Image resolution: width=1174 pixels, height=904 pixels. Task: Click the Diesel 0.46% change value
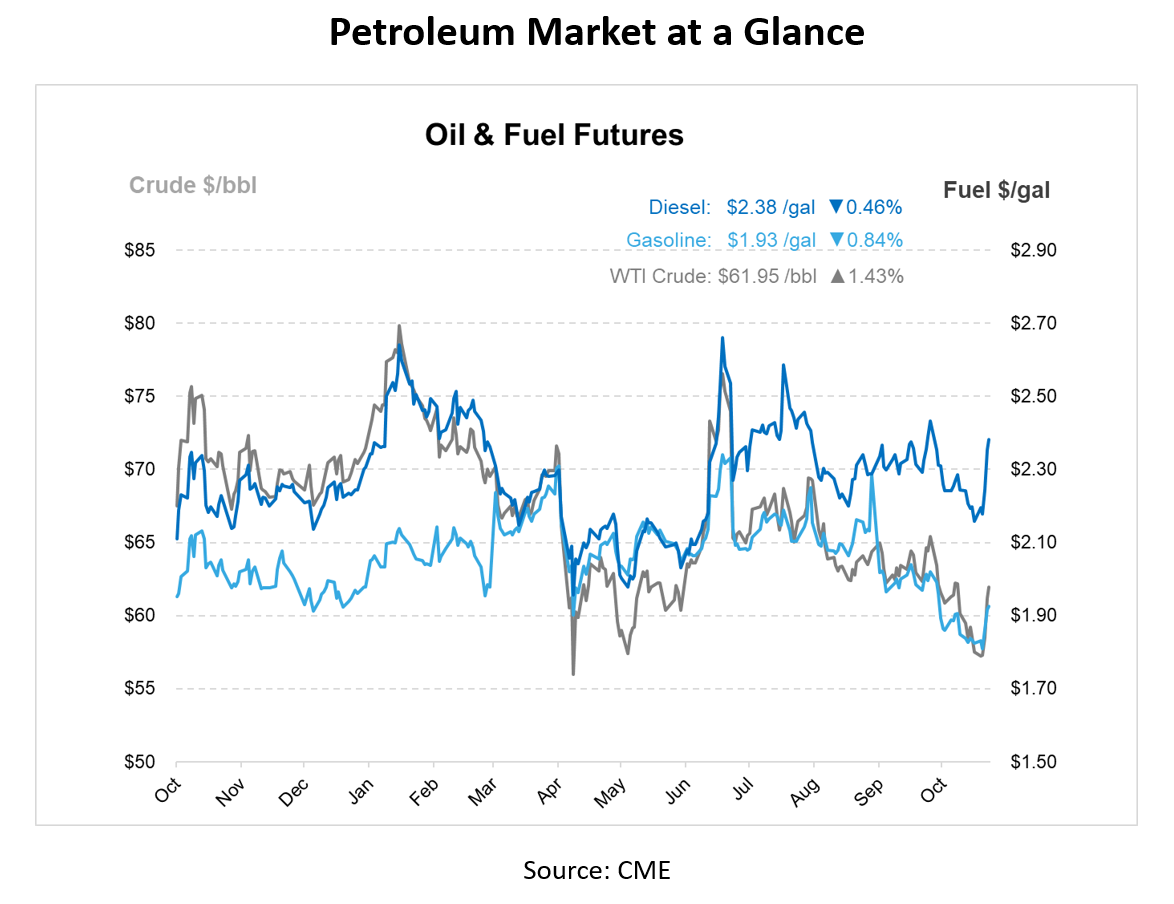click(x=874, y=208)
